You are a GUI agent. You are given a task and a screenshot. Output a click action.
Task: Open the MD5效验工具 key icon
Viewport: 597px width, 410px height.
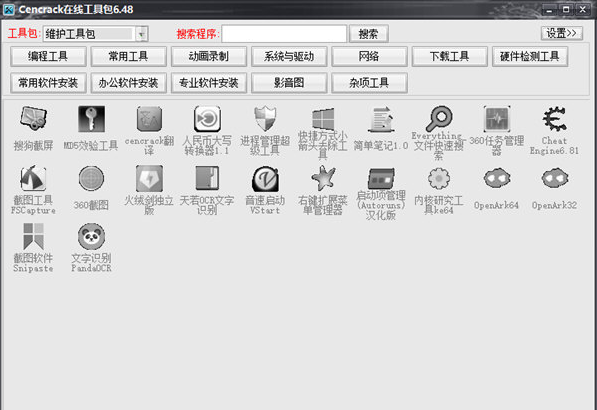[x=91, y=118]
